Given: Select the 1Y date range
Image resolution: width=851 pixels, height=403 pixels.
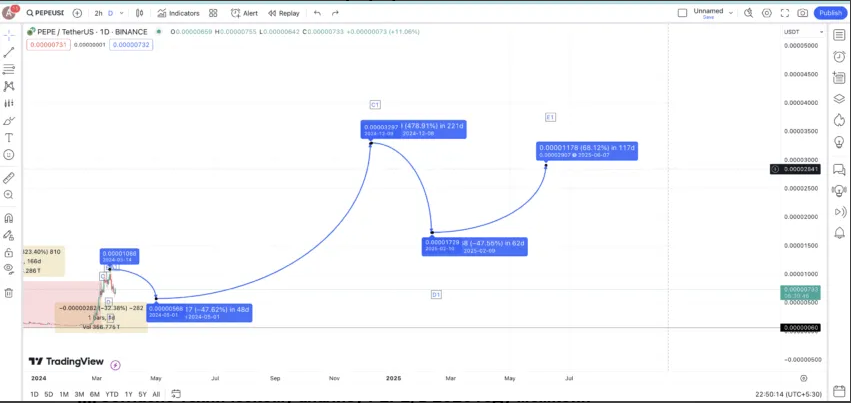Looking at the screenshot, I should coord(129,394).
